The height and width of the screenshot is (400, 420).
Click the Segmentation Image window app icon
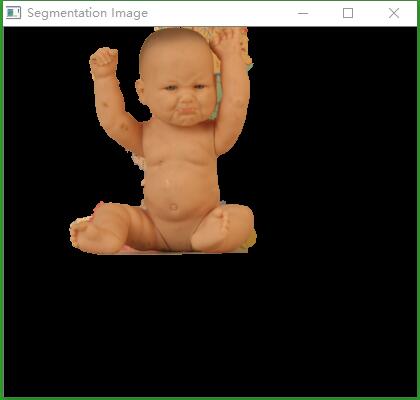[13, 13]
